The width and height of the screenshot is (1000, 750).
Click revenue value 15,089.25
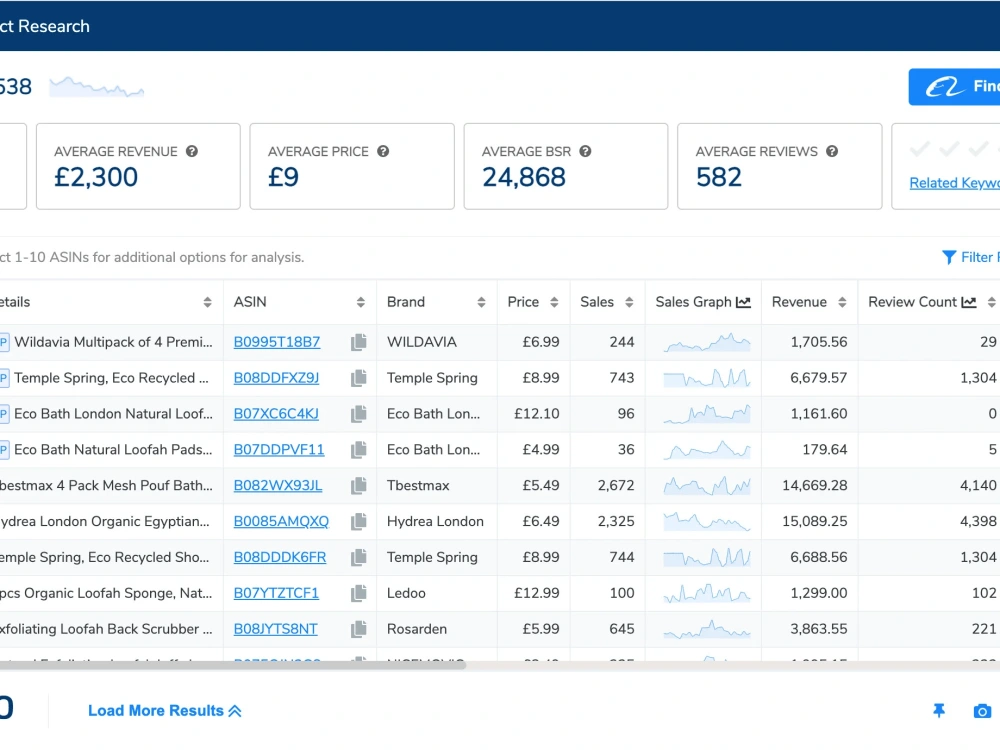point(815,521)
